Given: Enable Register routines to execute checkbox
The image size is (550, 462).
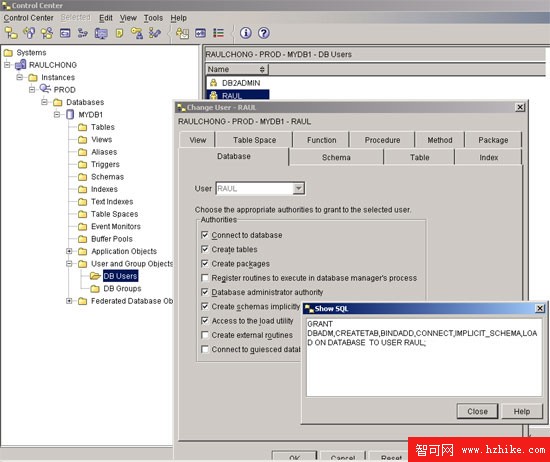Looking at the screenshot, I should tap(205, 278).
